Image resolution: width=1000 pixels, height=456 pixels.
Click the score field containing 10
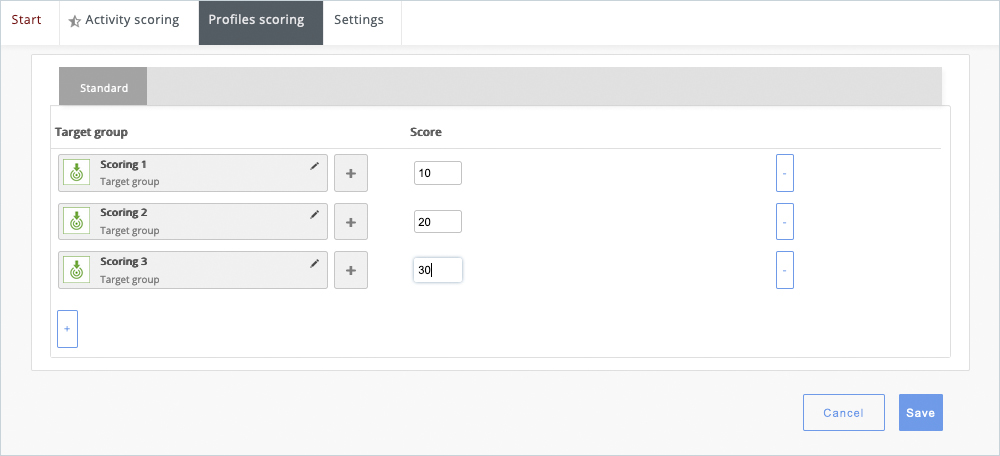[x=437, y=173]
